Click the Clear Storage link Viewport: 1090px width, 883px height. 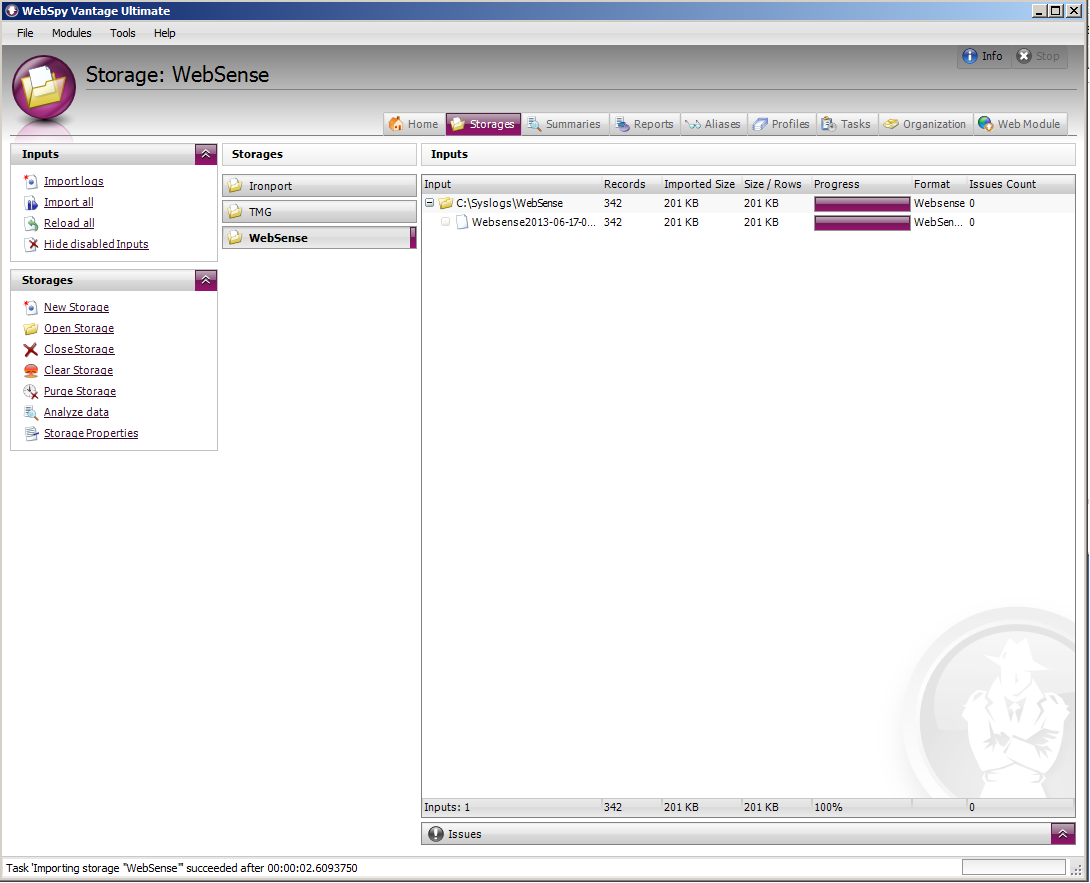(x=79, y=371)
